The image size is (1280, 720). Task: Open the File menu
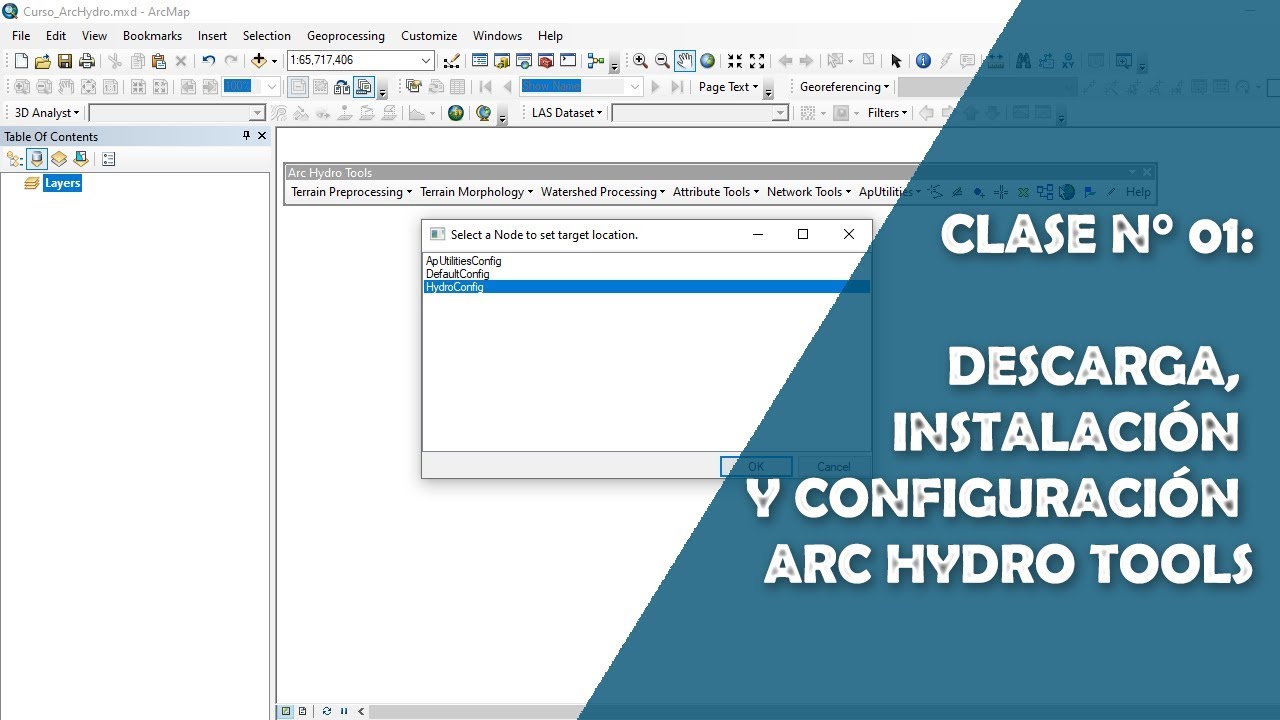click(21, 35)
